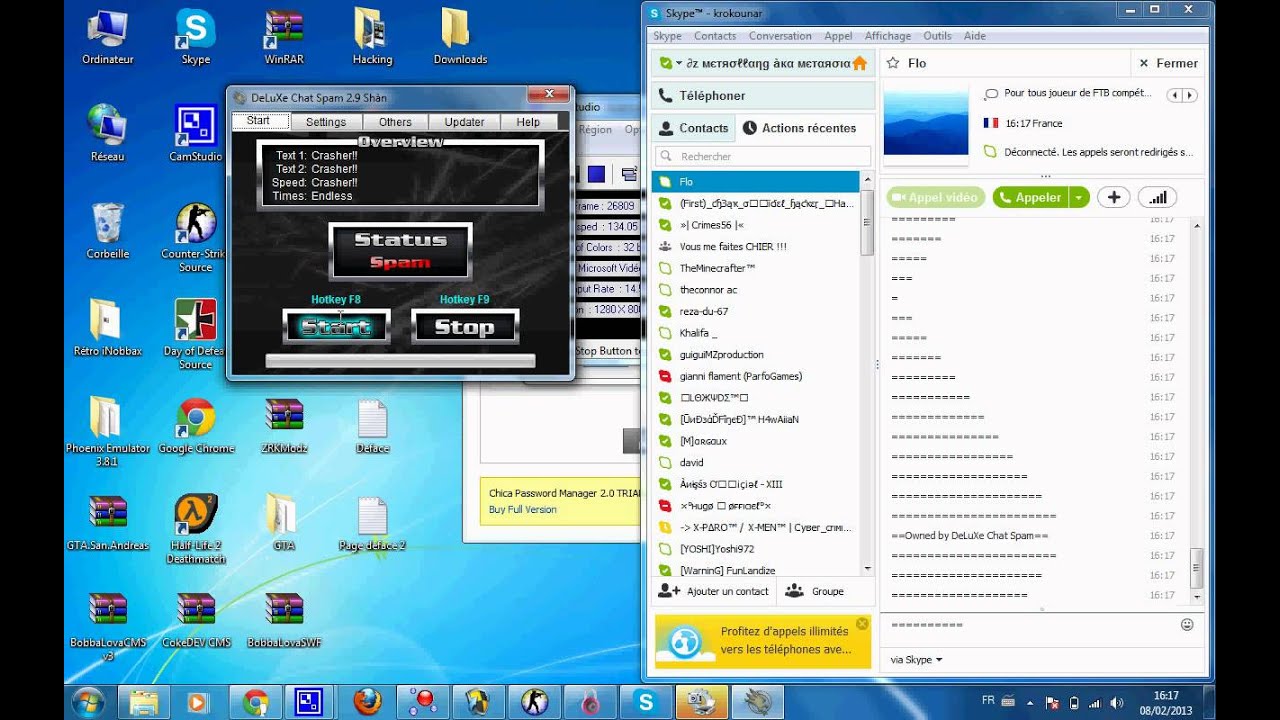Open the Conversation menu in Skype
Screen dimensions: 1280x720
[780, 36]
